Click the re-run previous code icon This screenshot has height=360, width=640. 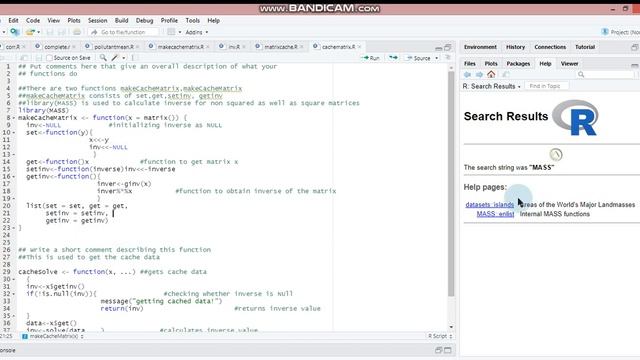click(393, 58)
